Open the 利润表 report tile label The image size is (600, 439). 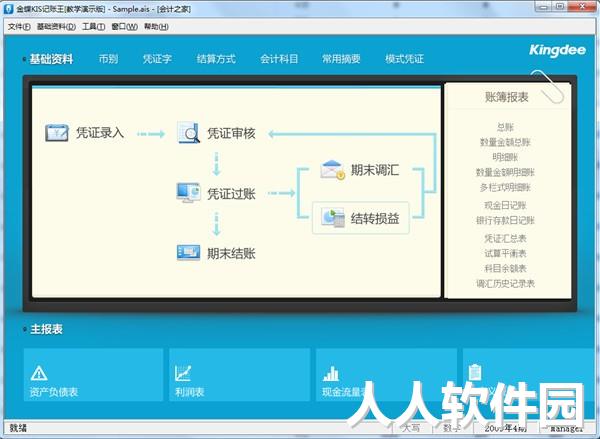(x=189, y=392)
